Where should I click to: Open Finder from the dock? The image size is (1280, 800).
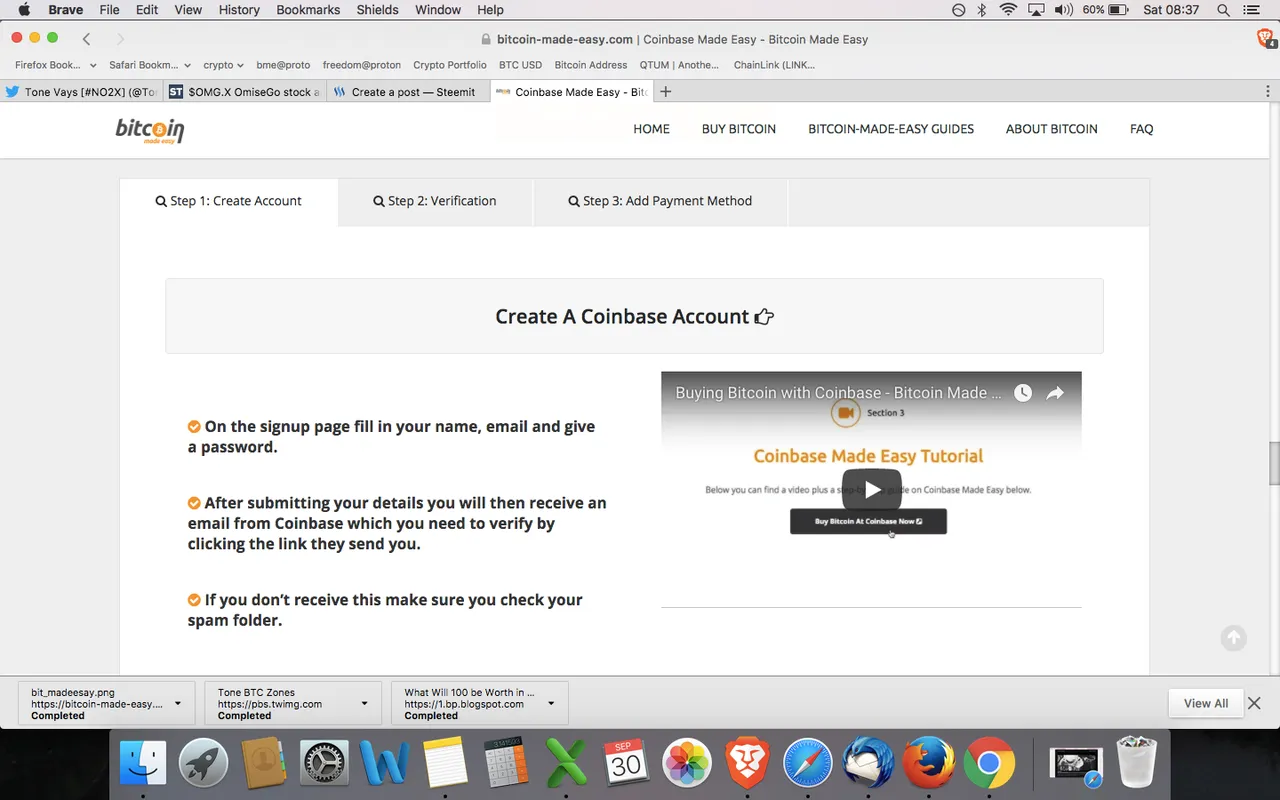click(143, 764)
